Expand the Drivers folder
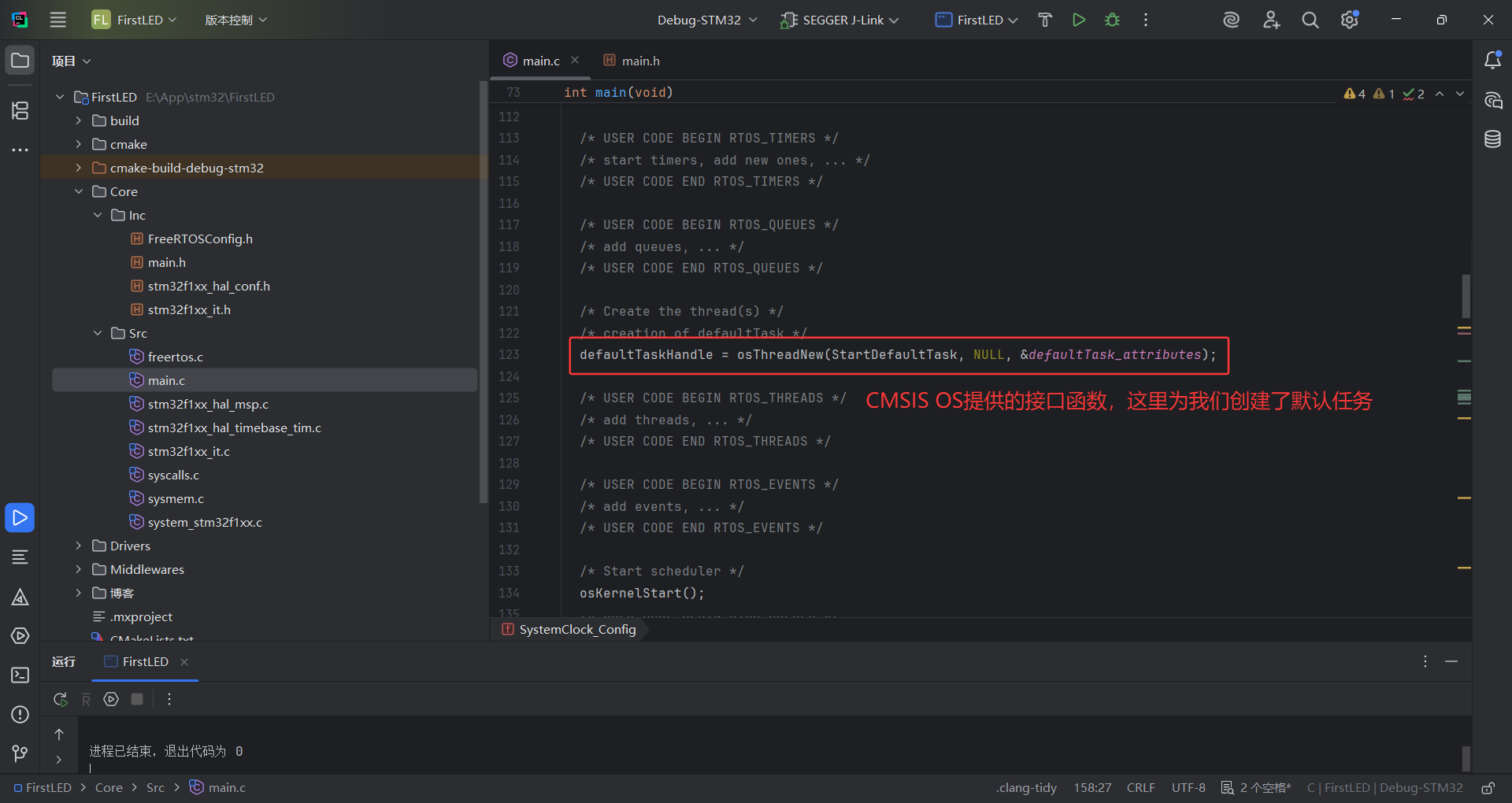This screenshot has height=803, width=1512. coord(79,546)
